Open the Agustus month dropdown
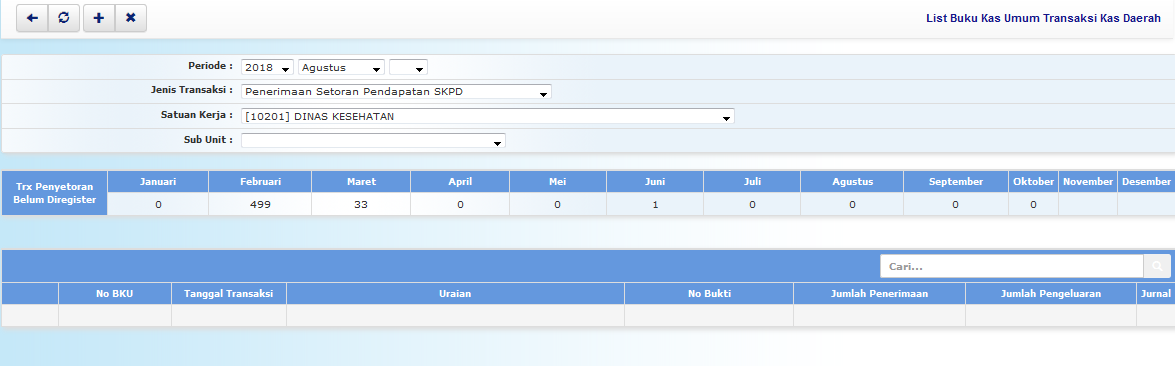Viewport: 1175px width, 366px height. [341, 68]
